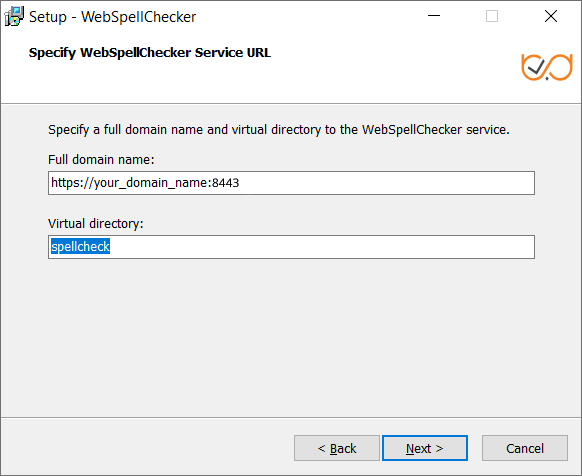Viewport: 582px width, 476px height.
Task: Close the WebSpellChecker Setup dialog
Action: [x=551, y=16]
